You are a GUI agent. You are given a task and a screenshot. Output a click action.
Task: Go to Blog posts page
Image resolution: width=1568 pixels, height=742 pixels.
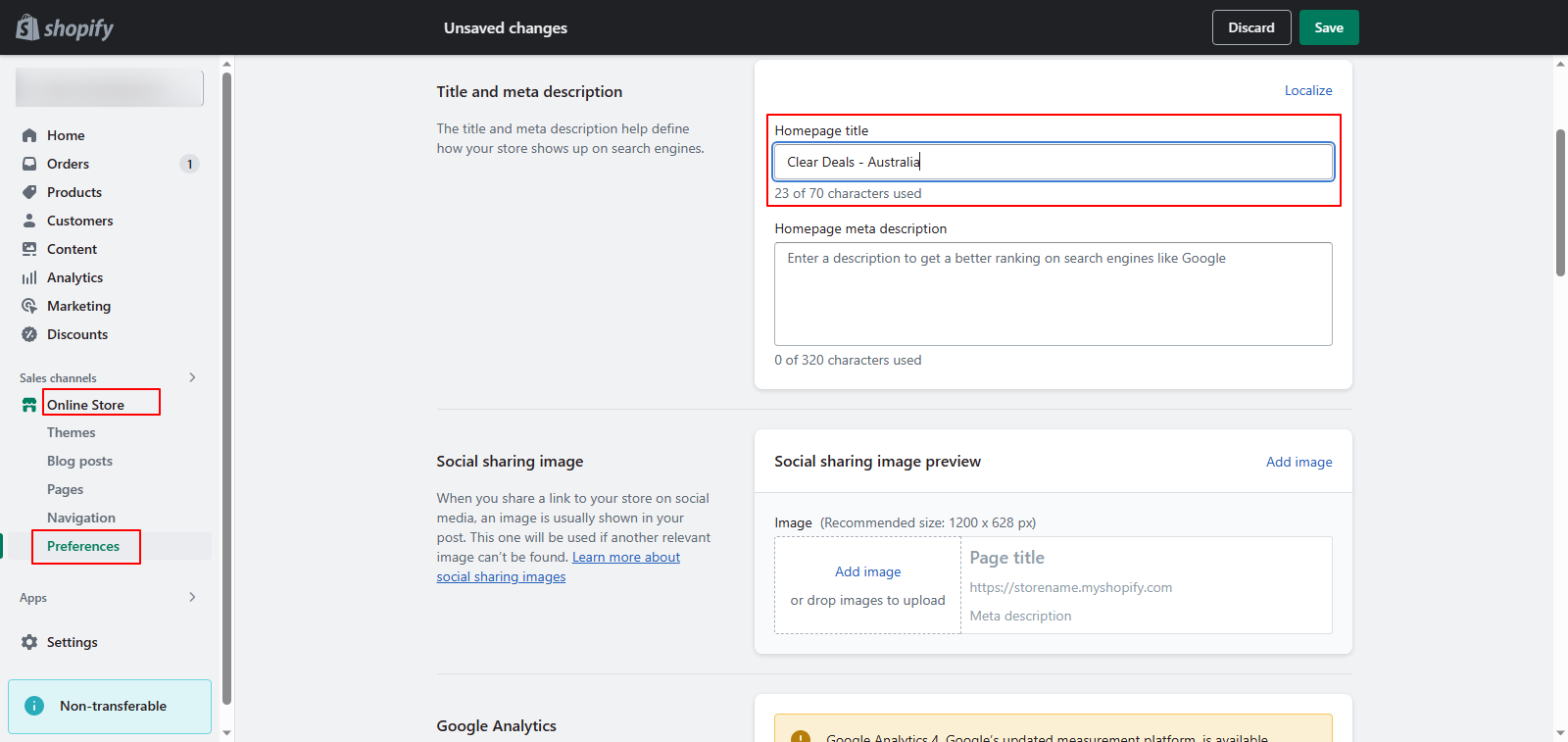click(79, 461)
